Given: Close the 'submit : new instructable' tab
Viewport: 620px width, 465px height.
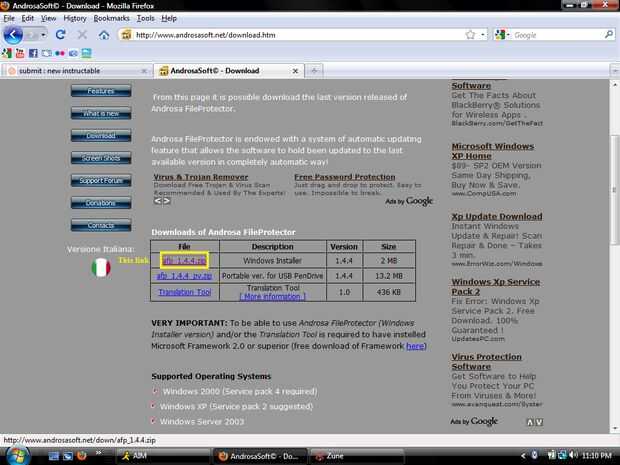Looking at the screenshot, I should (144, 71).
